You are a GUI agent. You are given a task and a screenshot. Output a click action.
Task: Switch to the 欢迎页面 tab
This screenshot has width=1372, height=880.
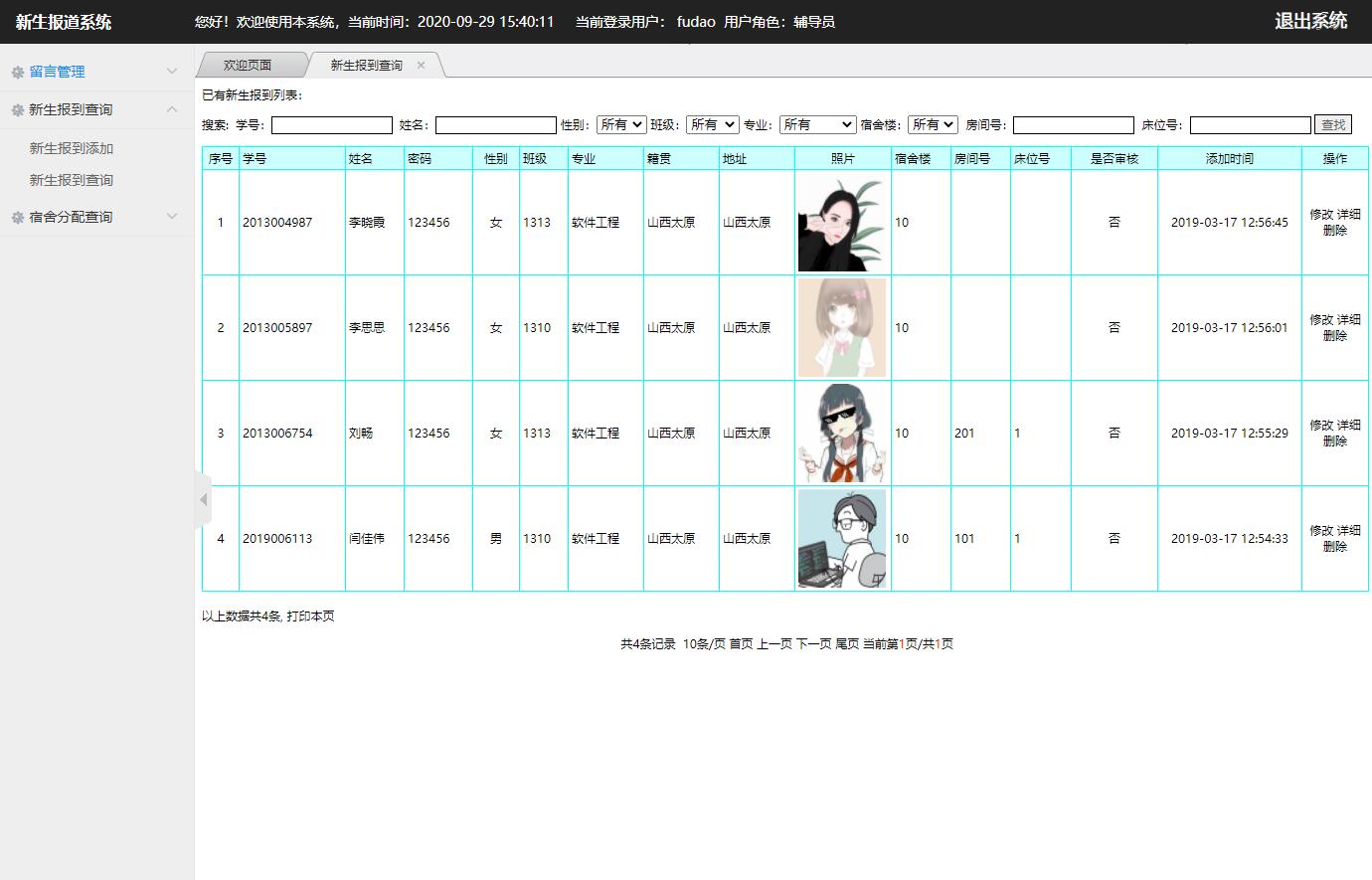248,66
